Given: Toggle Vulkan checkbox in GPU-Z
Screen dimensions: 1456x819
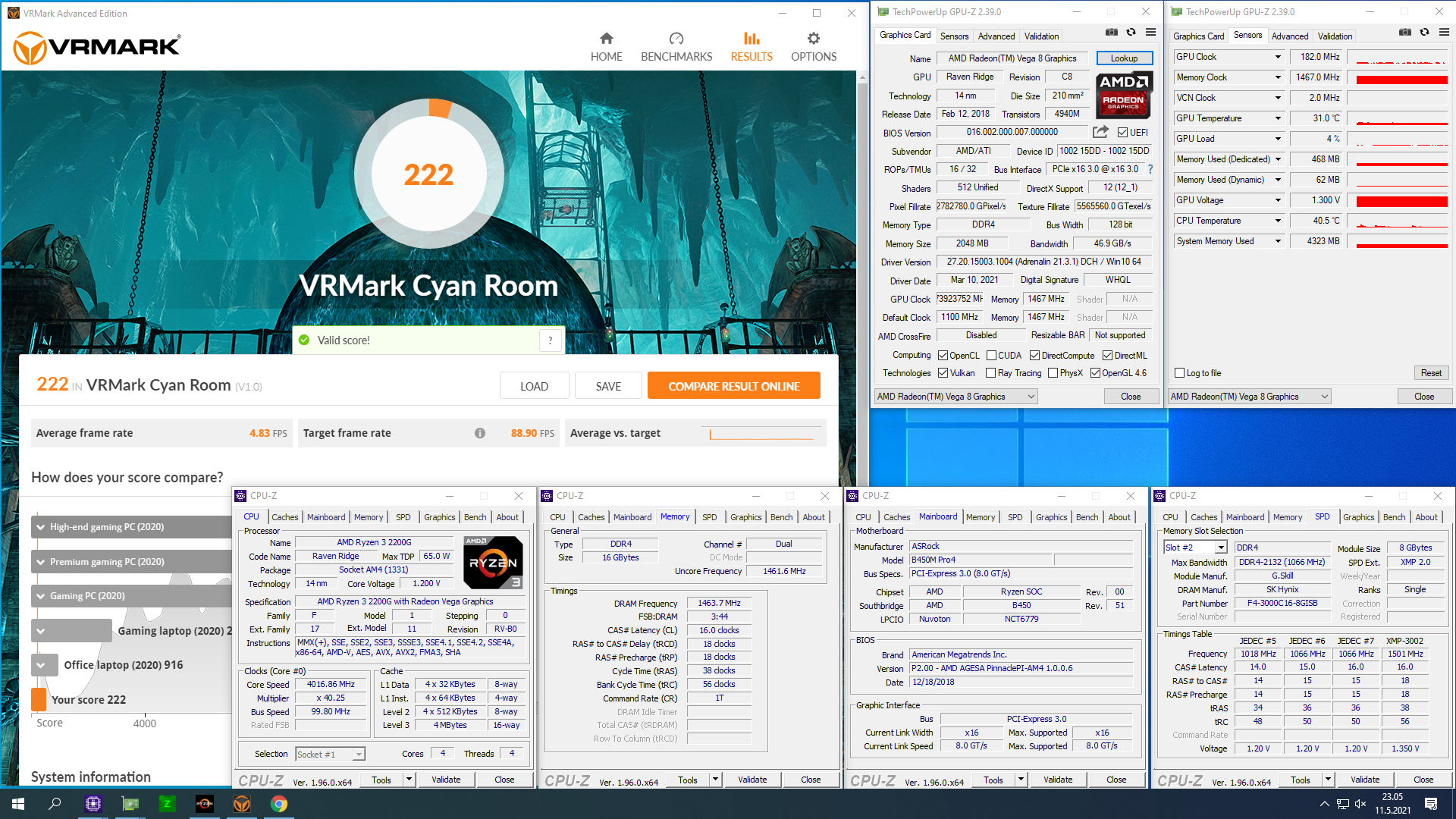Looking at the screenshot, I should tap(943, 373).
